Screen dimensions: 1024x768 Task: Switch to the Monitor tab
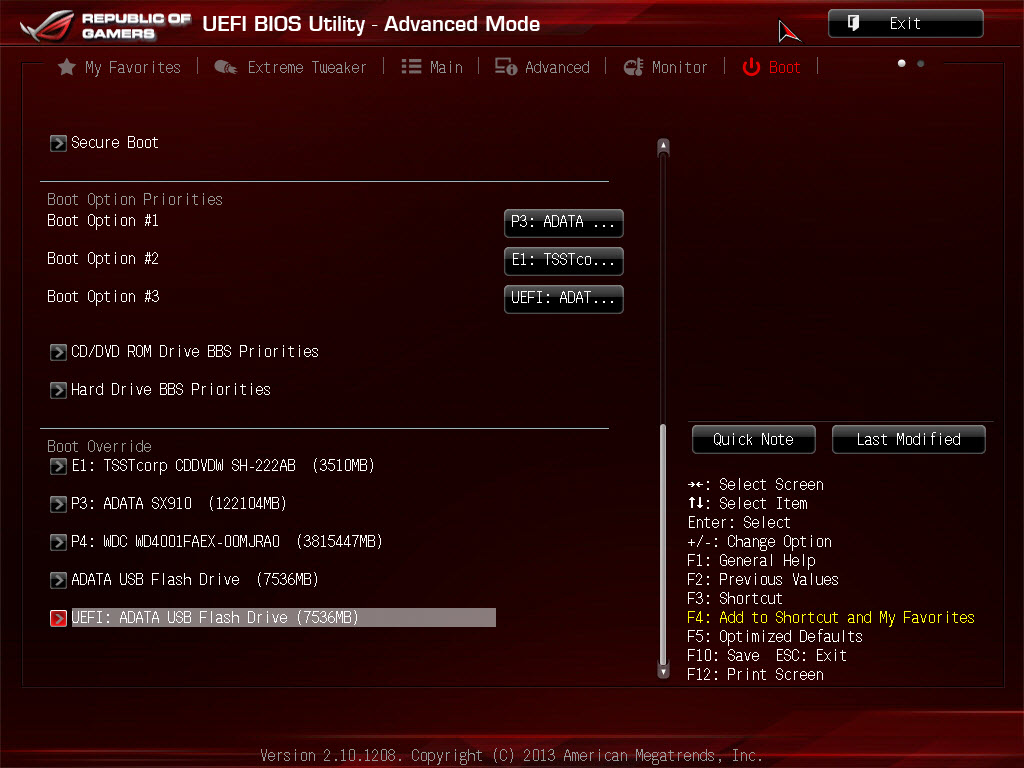click(665, 67)
